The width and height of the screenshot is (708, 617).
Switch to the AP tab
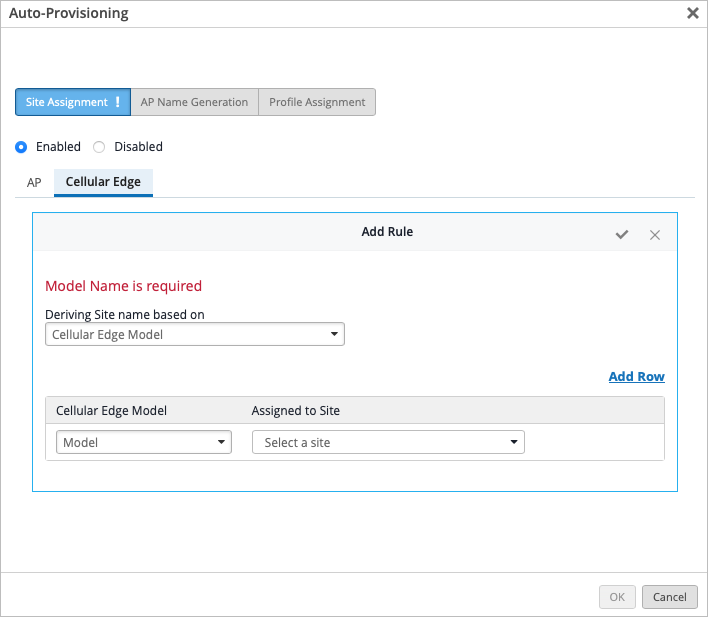coord(34,183)
